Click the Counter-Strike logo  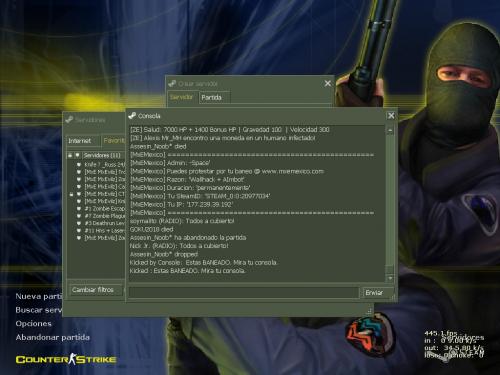click(66, 359)
